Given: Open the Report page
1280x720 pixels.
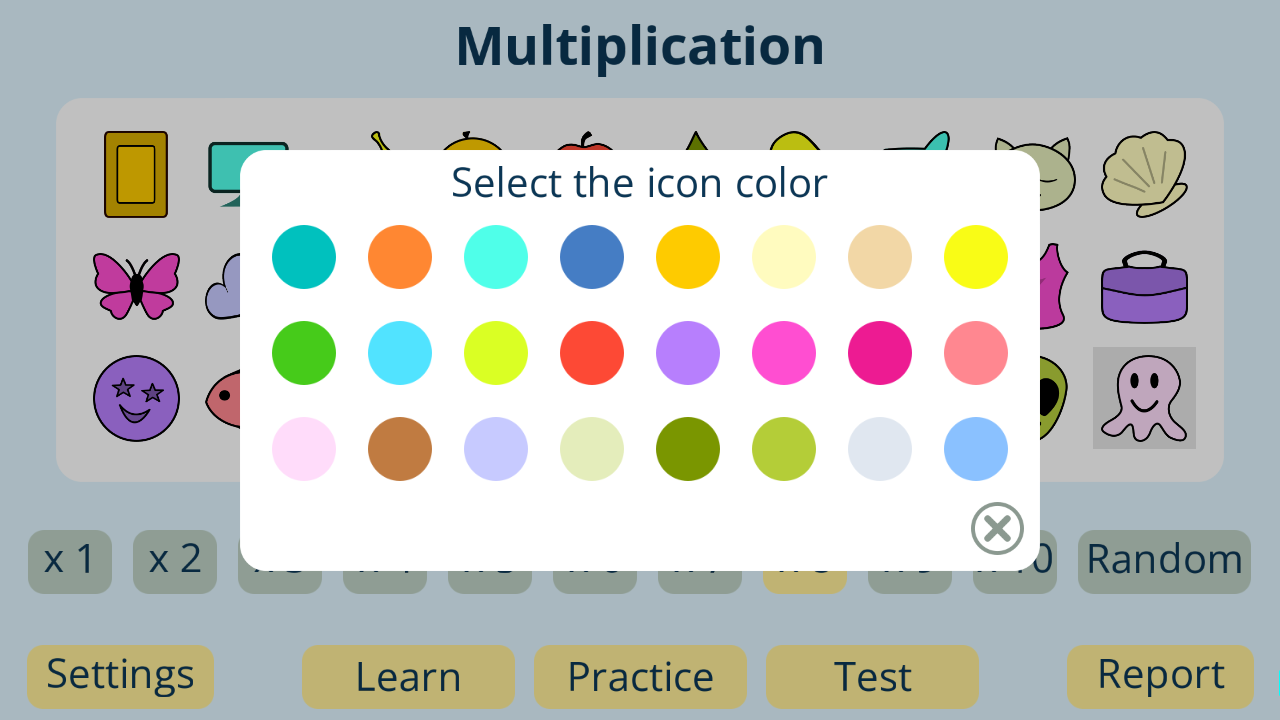Looking at the screenshot, I should [1160, 676].
